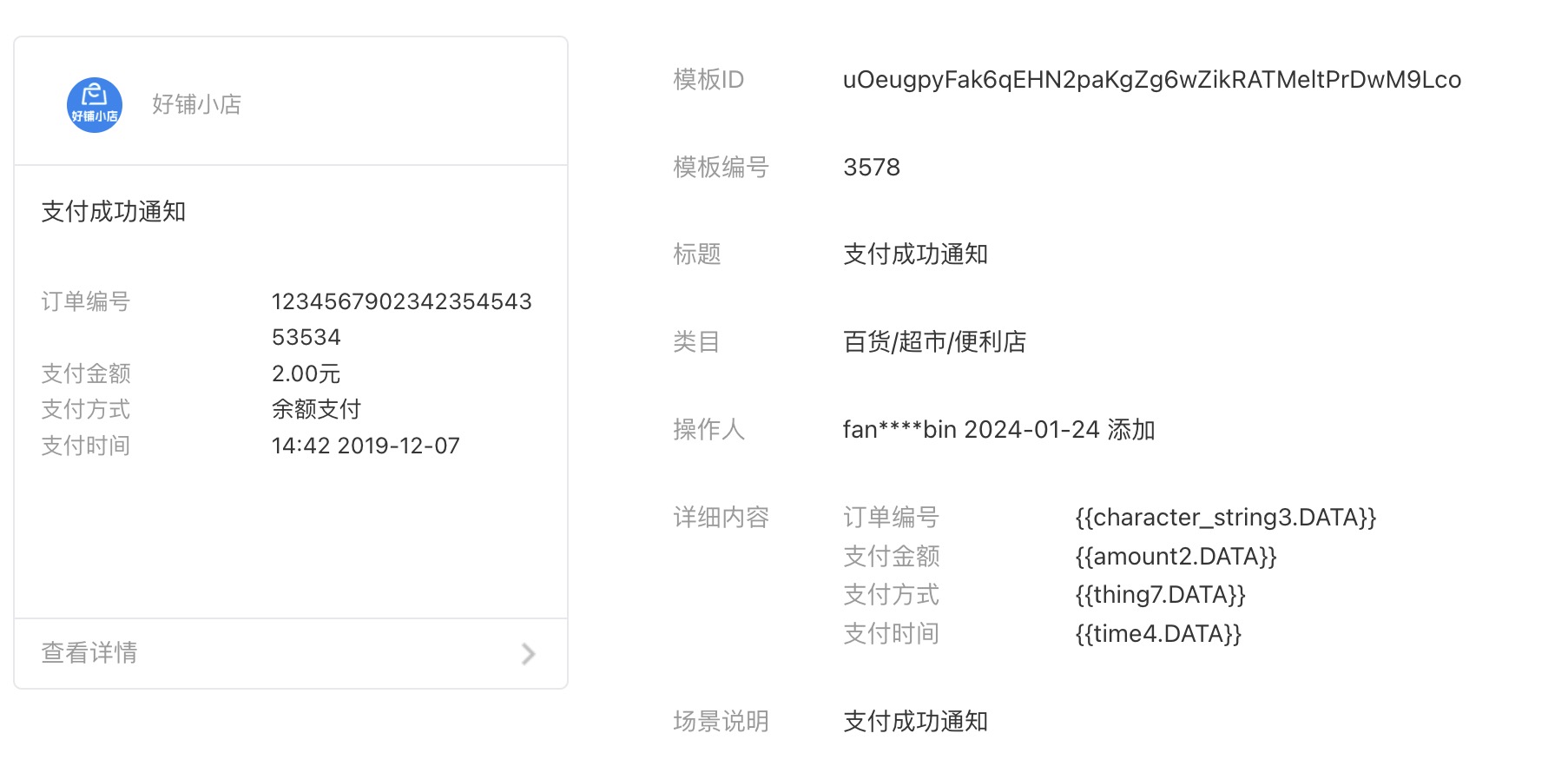This screenshot has width=1568, height=773.
Task: Click the {{thing7.DATA}} placeholder
Action: click(1160, 595)
